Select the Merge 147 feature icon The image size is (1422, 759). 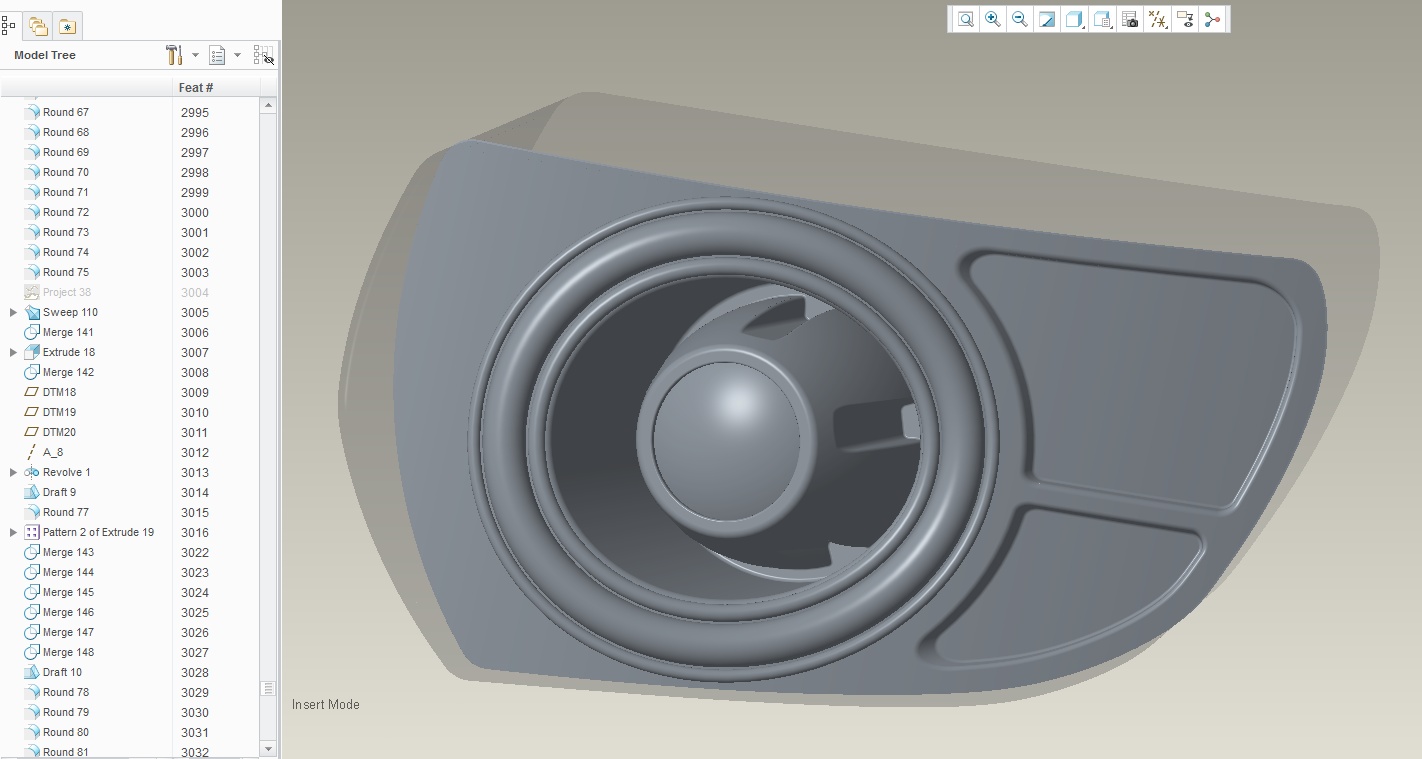coord(31,632)
